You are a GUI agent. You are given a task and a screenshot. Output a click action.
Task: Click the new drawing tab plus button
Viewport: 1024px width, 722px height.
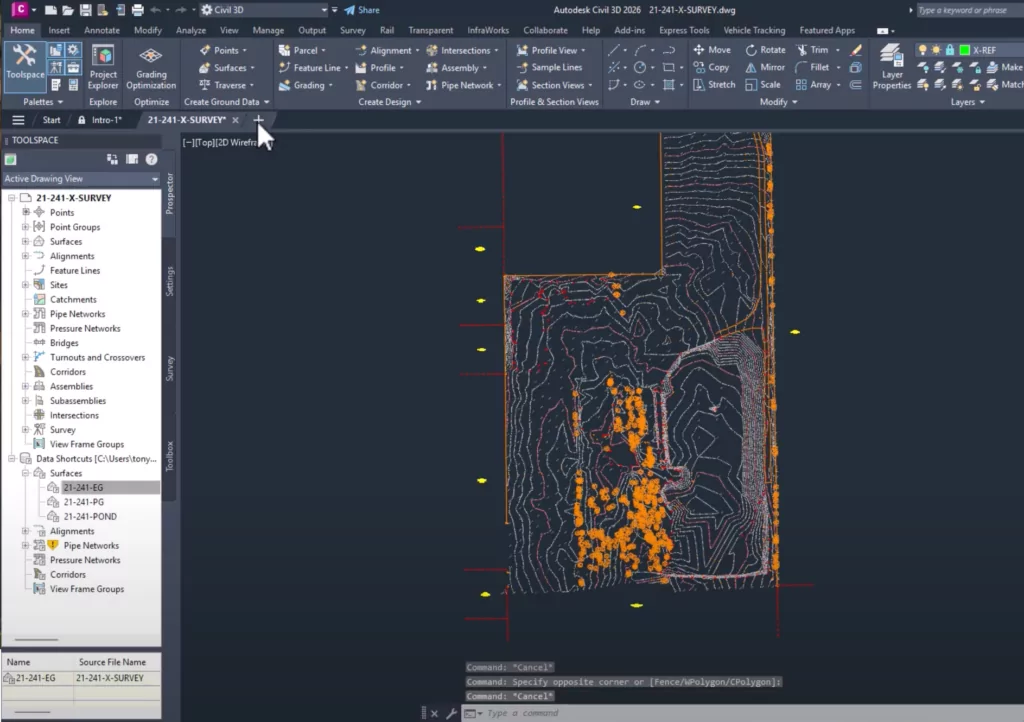click(x=259, y=120)
